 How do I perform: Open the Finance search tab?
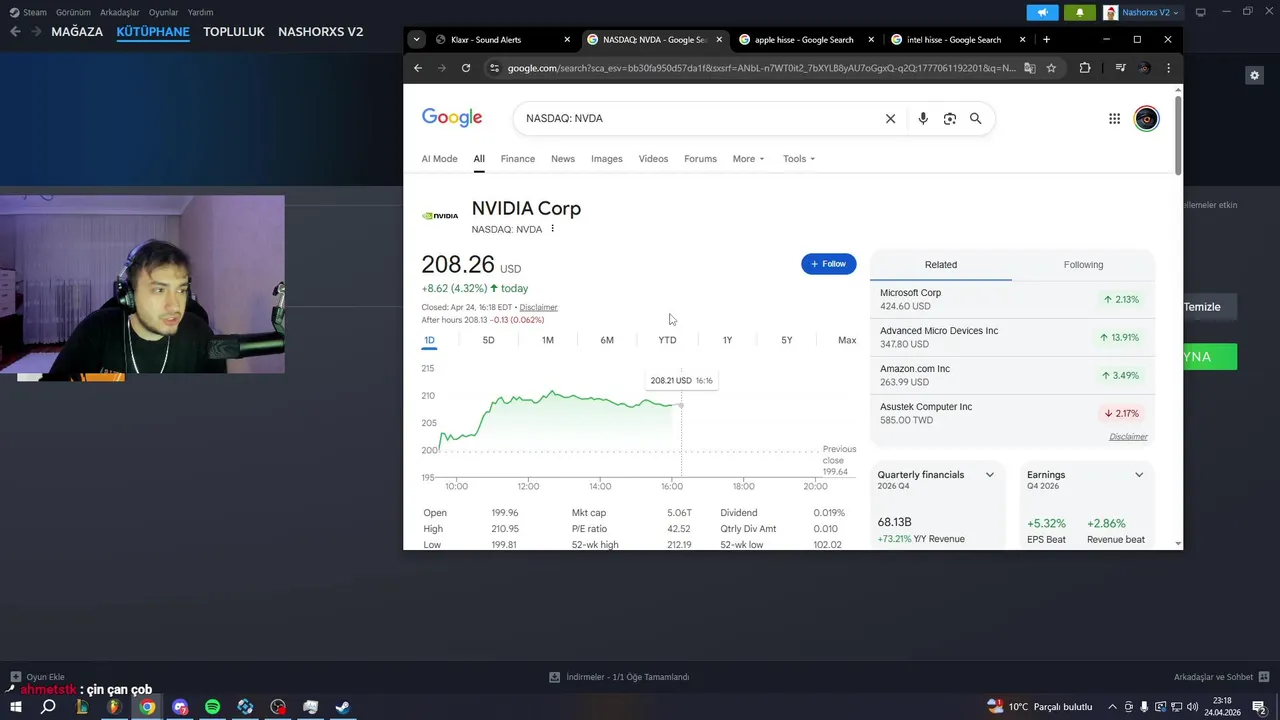(x=518, y=159)
